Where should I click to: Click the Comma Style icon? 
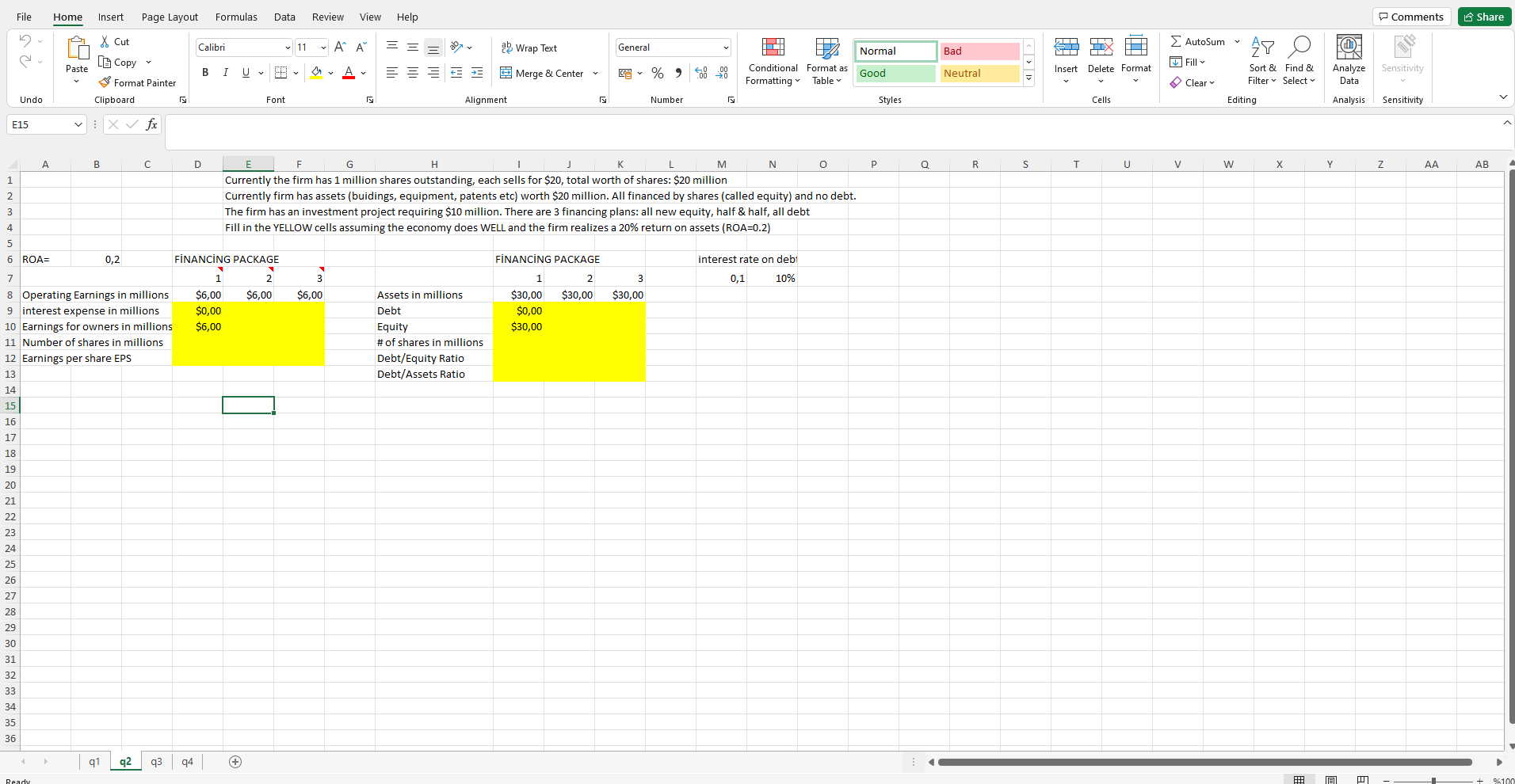(678, 73)
